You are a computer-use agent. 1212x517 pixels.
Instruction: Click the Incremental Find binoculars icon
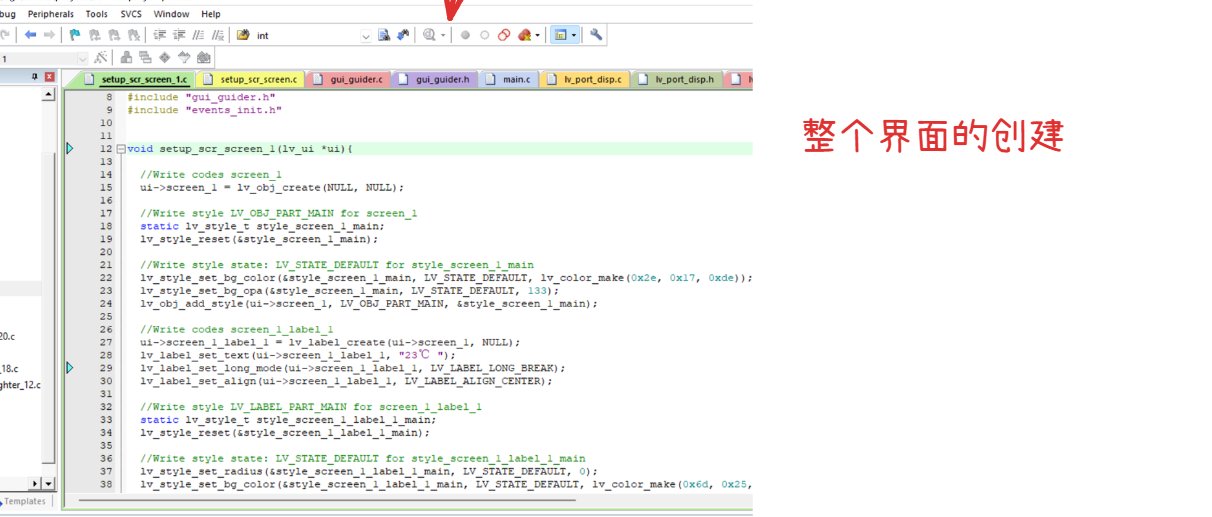pyautogui.click(x=403, y=35)
